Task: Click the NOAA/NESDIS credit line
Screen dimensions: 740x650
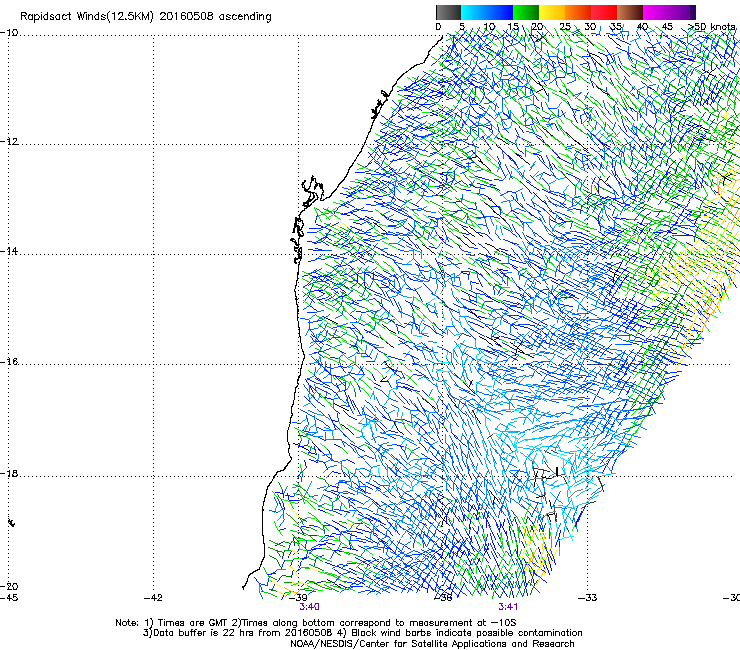Action: click(432, 644)
